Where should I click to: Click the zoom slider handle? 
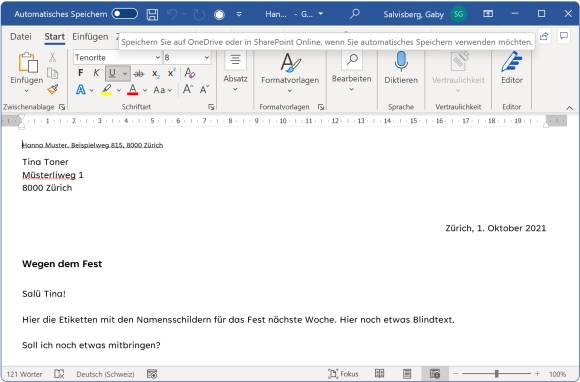coord(496,374)
